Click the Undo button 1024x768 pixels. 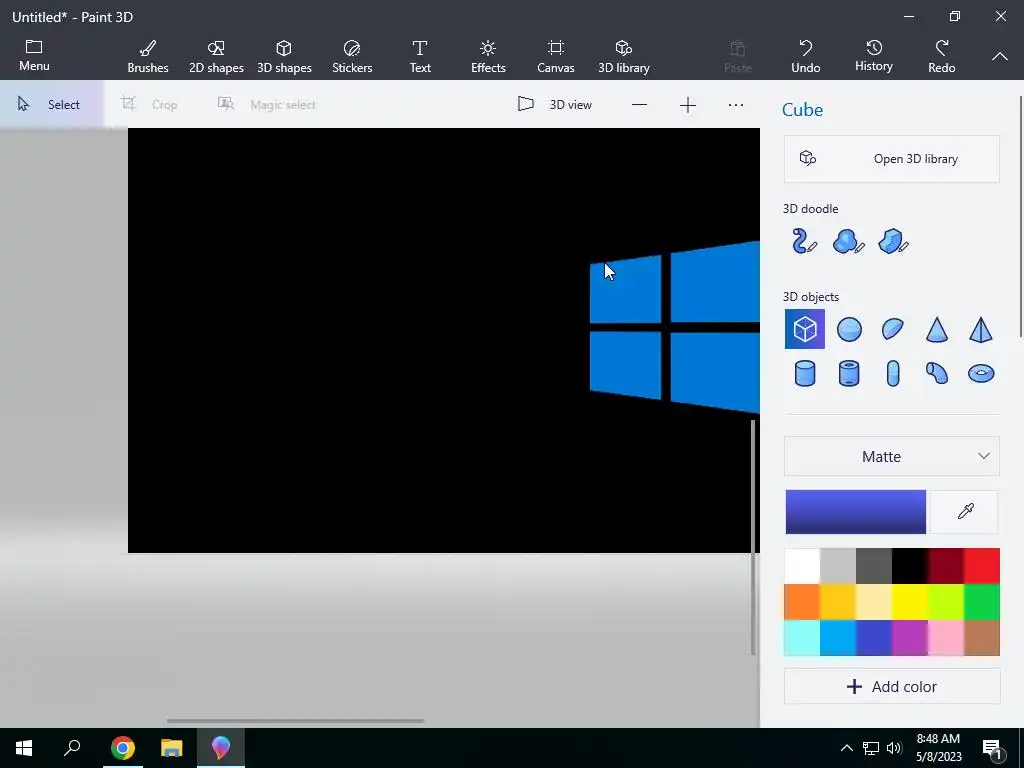pos(805,56)
